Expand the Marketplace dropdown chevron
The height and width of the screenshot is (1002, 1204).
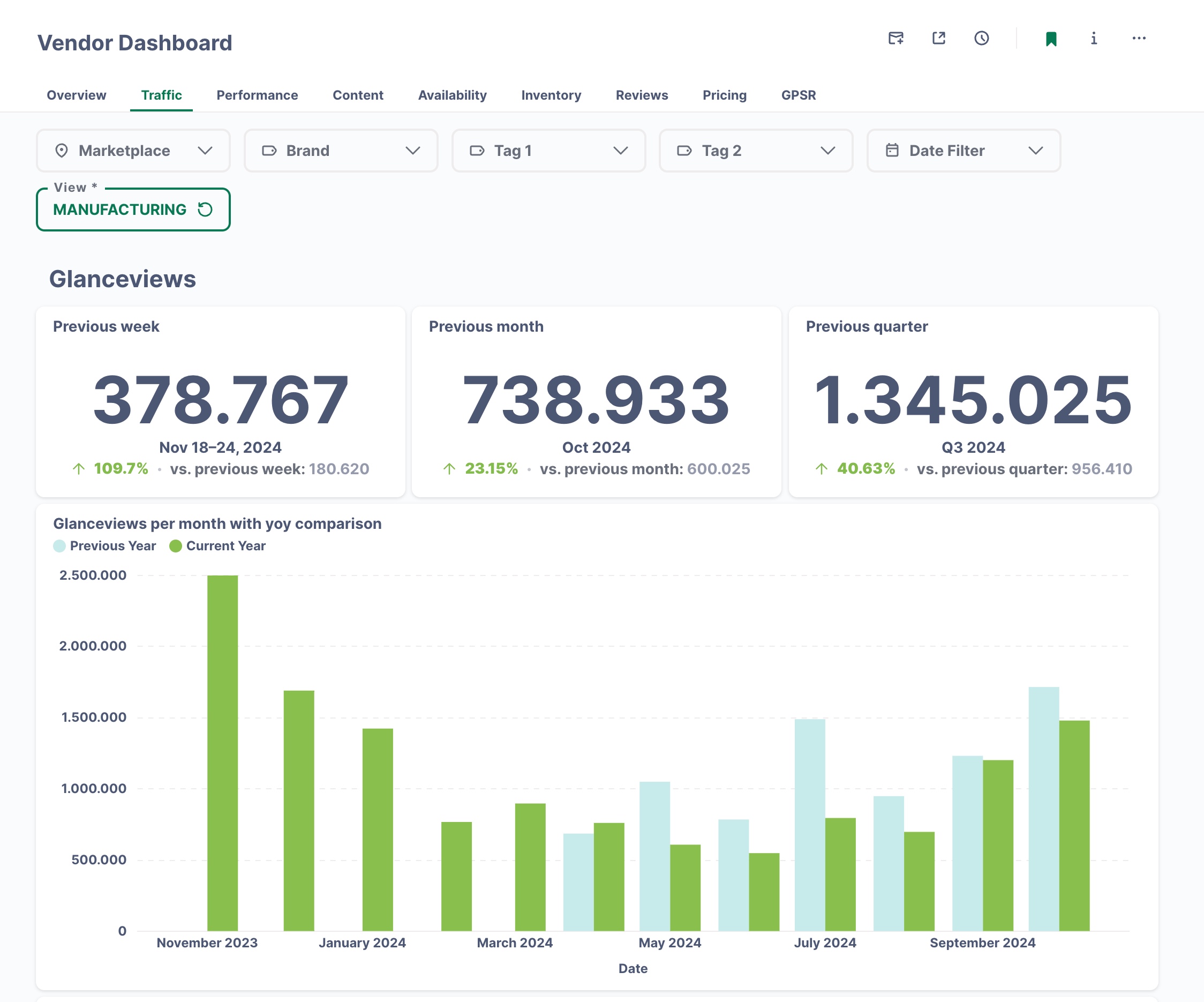point(205,151)
